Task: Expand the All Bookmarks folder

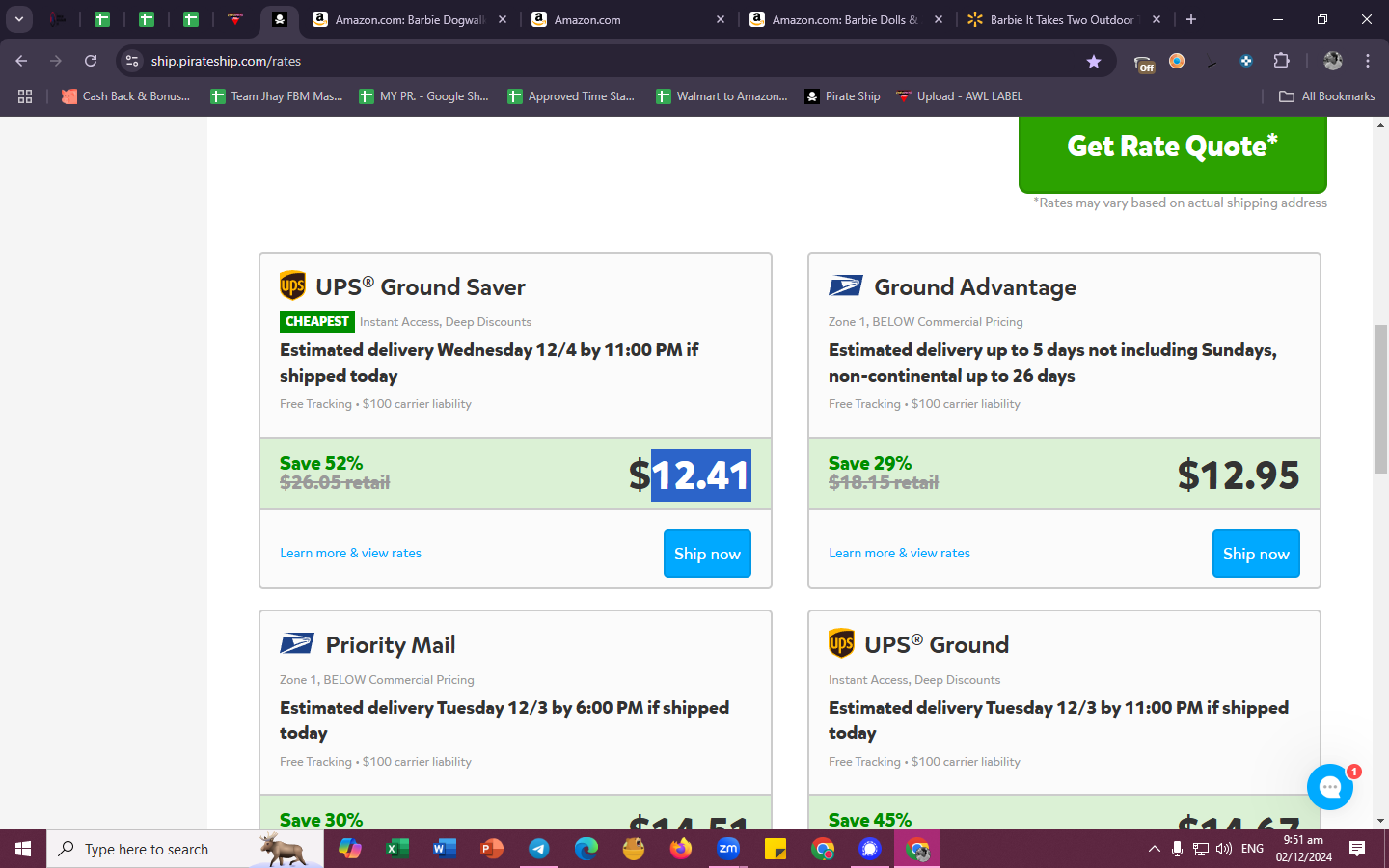Action: click(x=1326, y=96)
